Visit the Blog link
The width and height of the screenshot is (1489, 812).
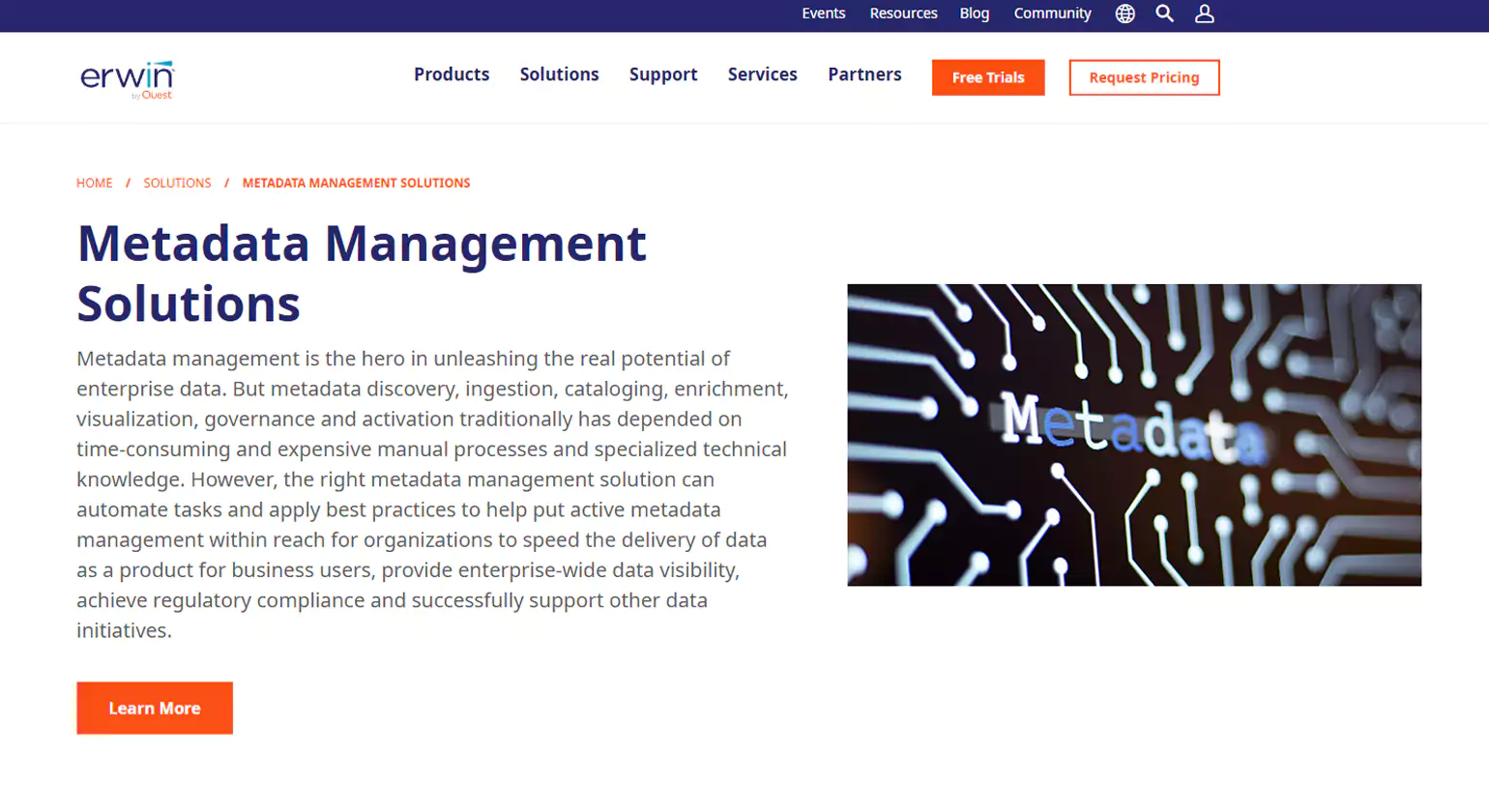coord(974,14)
